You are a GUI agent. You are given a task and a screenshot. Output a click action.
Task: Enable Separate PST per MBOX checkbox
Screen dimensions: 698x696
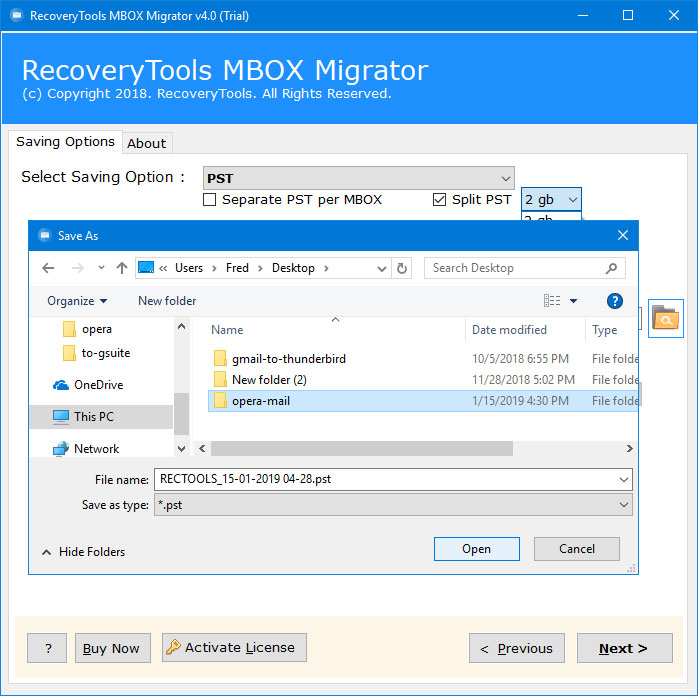click(x=209, y=199)
